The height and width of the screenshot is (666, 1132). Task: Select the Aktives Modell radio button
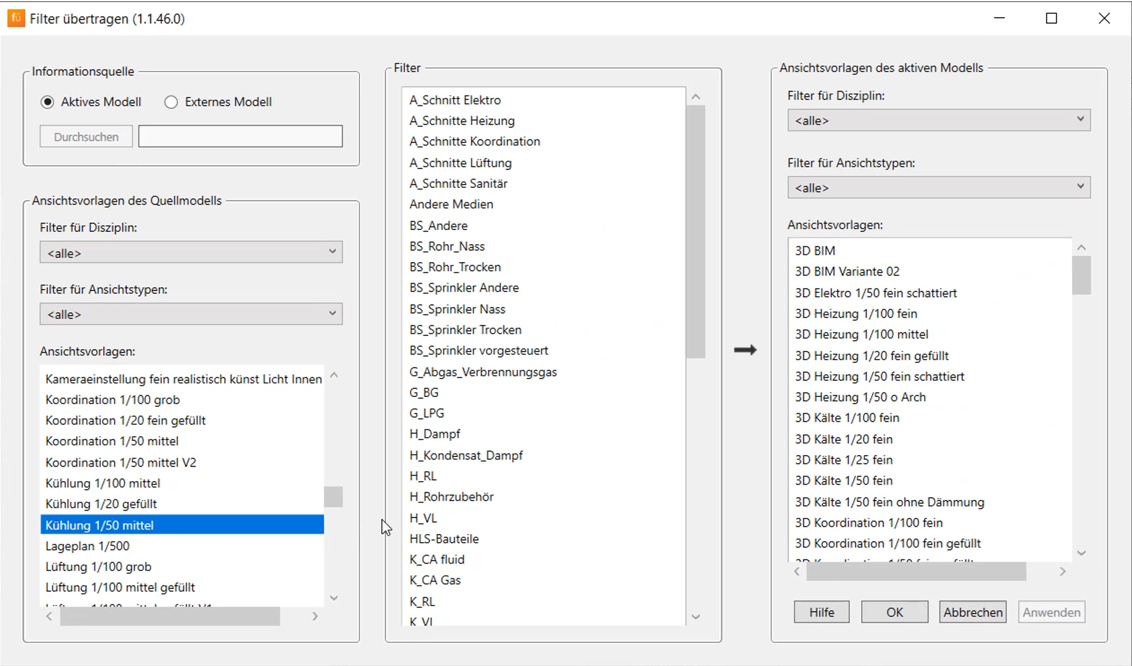click(x=48, y=102)
